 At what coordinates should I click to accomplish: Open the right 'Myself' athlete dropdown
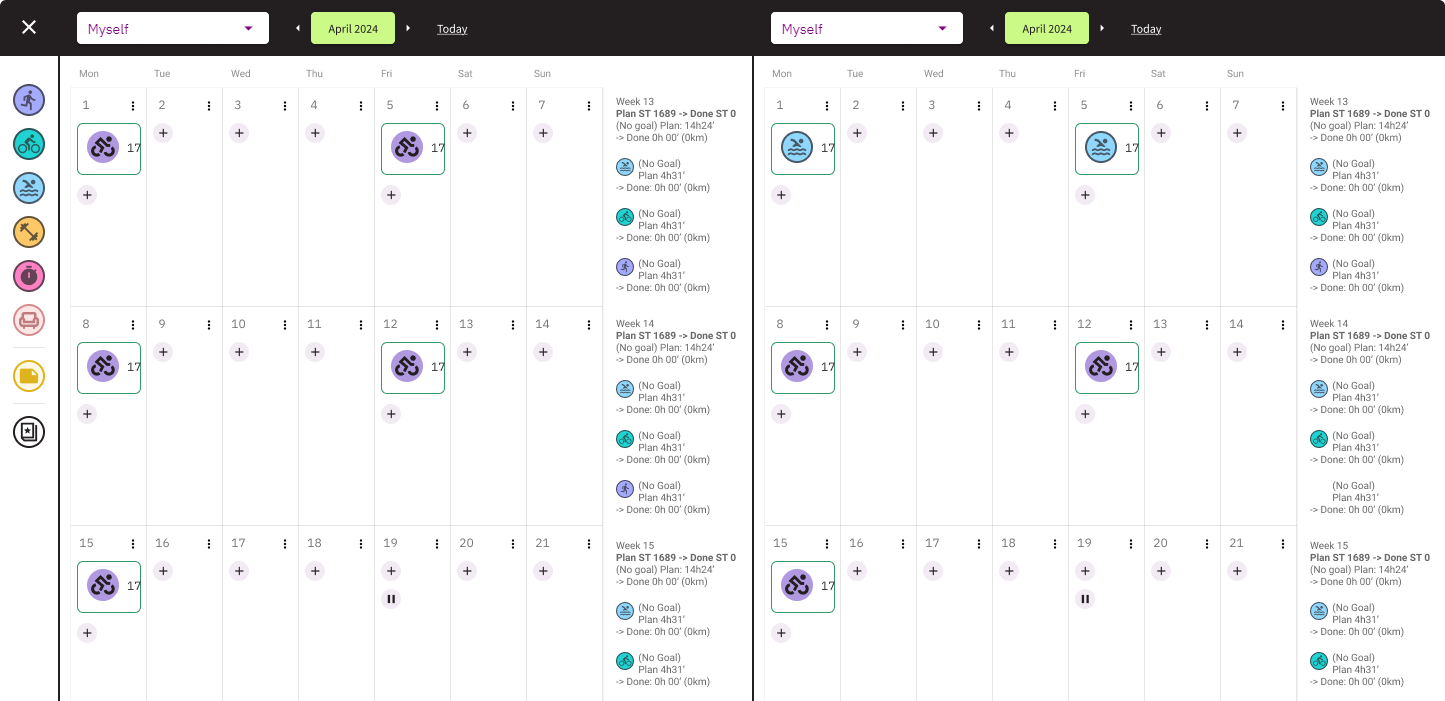pos(866,28)
